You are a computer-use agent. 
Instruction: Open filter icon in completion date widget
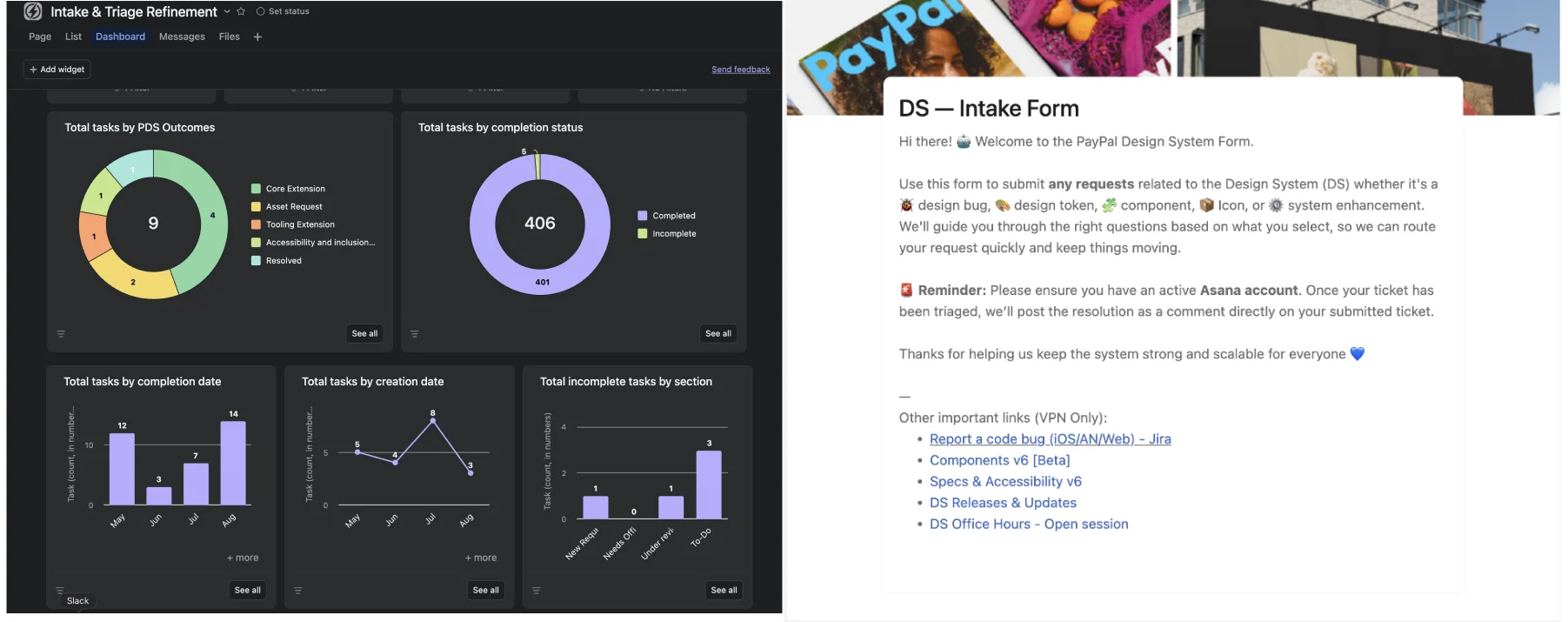click(x=60, y=591)
